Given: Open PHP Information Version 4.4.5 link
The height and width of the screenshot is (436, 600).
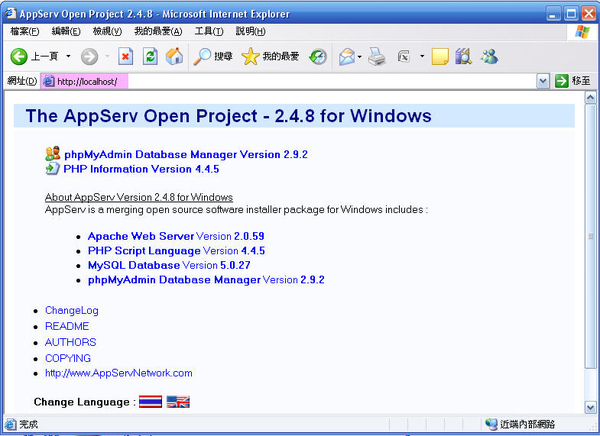Looking at the screenshot, I should pos(141,169).
